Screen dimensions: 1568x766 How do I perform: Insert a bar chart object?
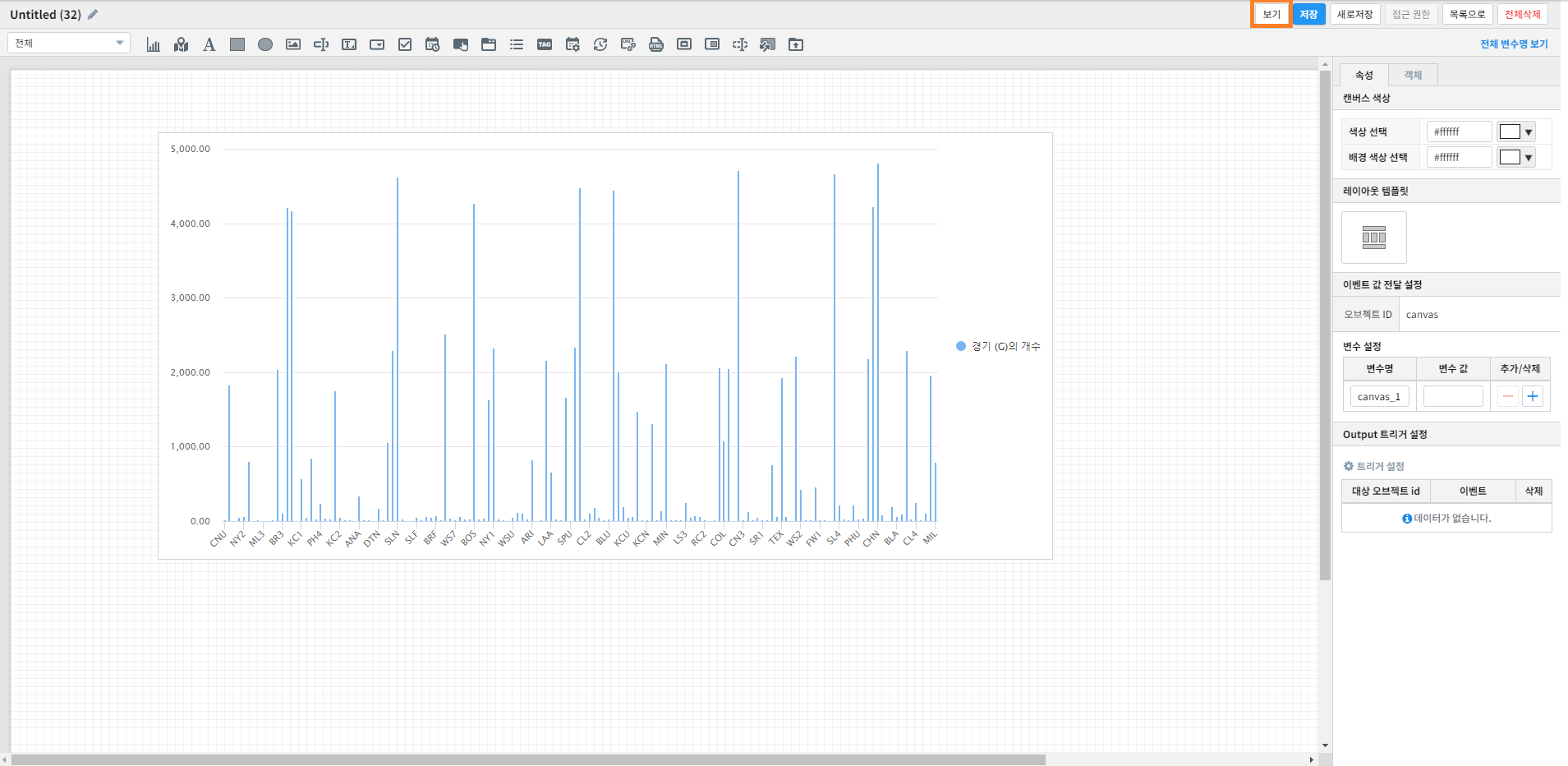point(154,44)
